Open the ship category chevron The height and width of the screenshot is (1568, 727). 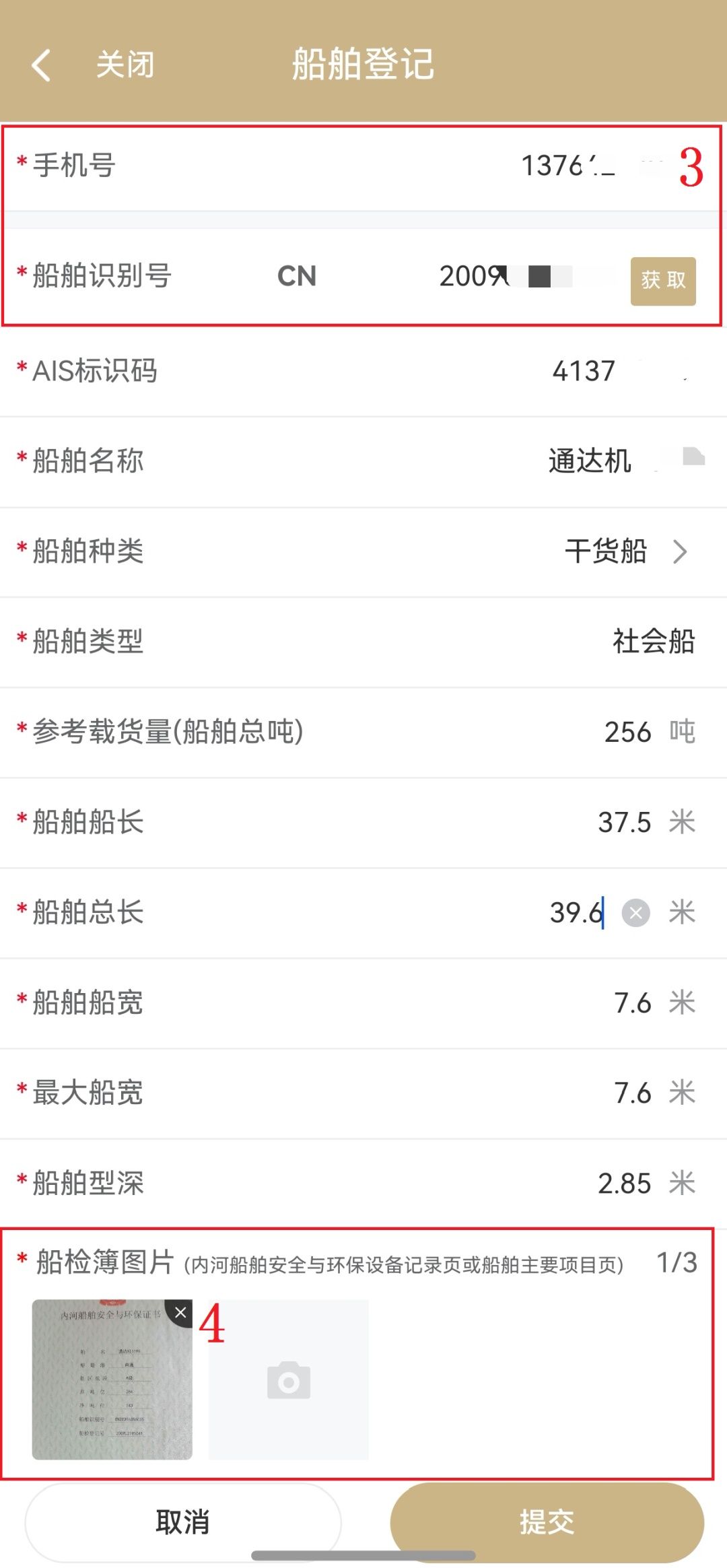681,551
